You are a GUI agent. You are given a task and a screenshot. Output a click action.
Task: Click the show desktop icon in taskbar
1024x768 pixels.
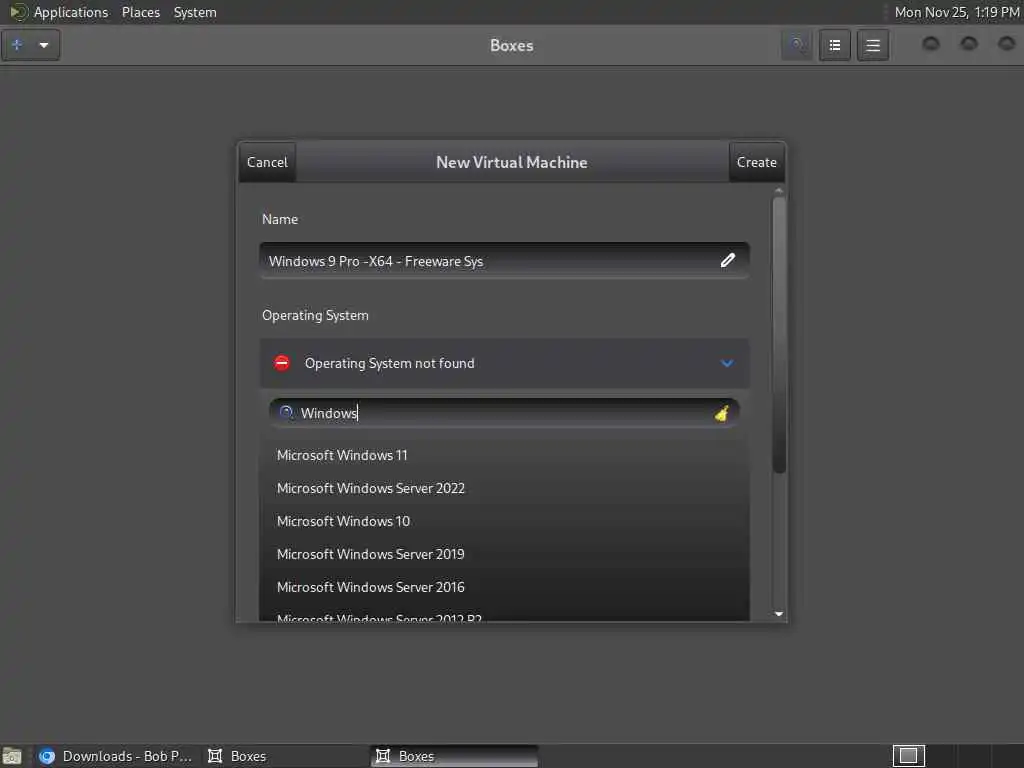12,756
